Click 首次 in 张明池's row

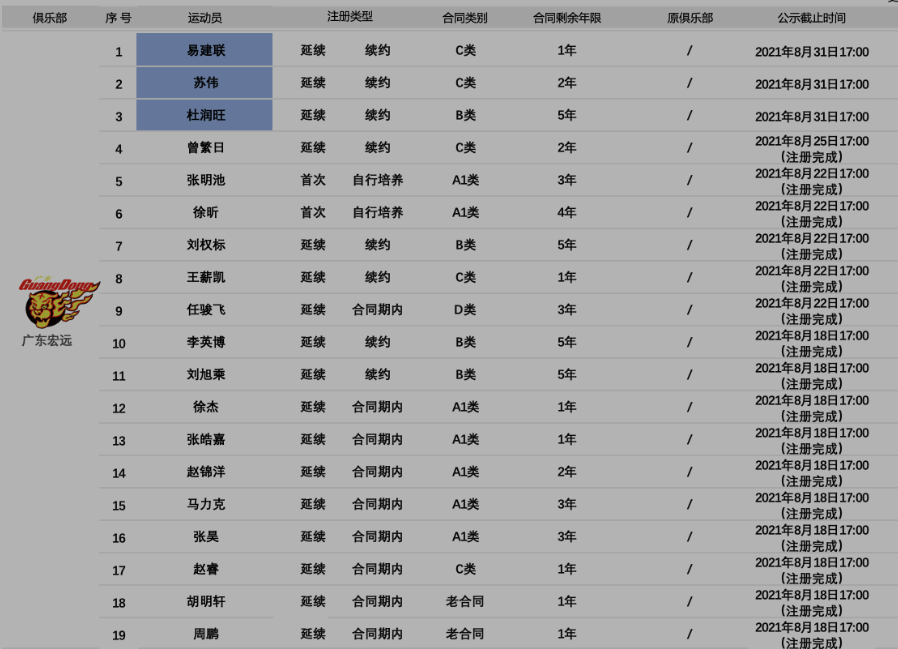coord(313,180)
